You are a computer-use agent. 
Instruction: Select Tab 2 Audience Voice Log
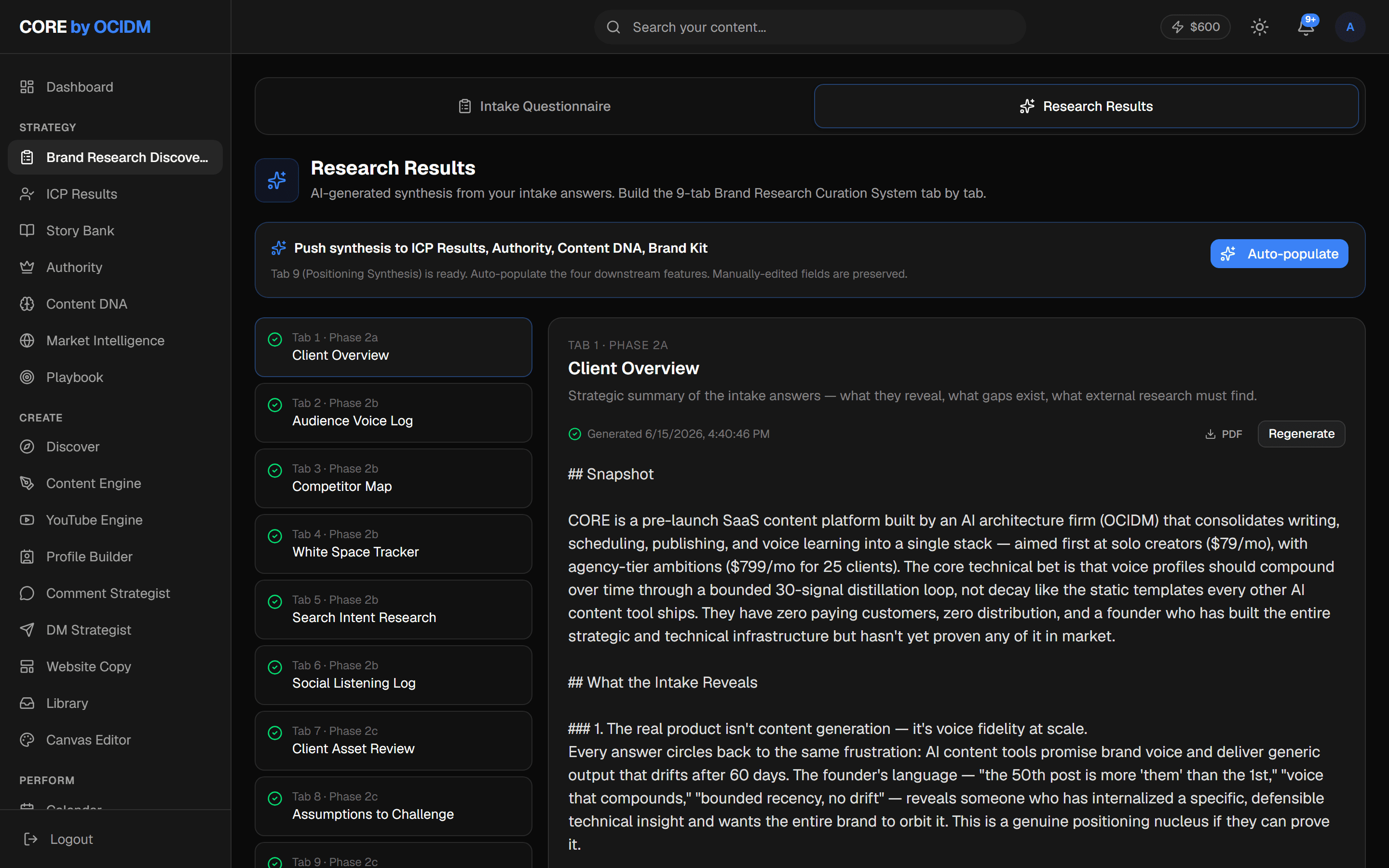point(393,413)
